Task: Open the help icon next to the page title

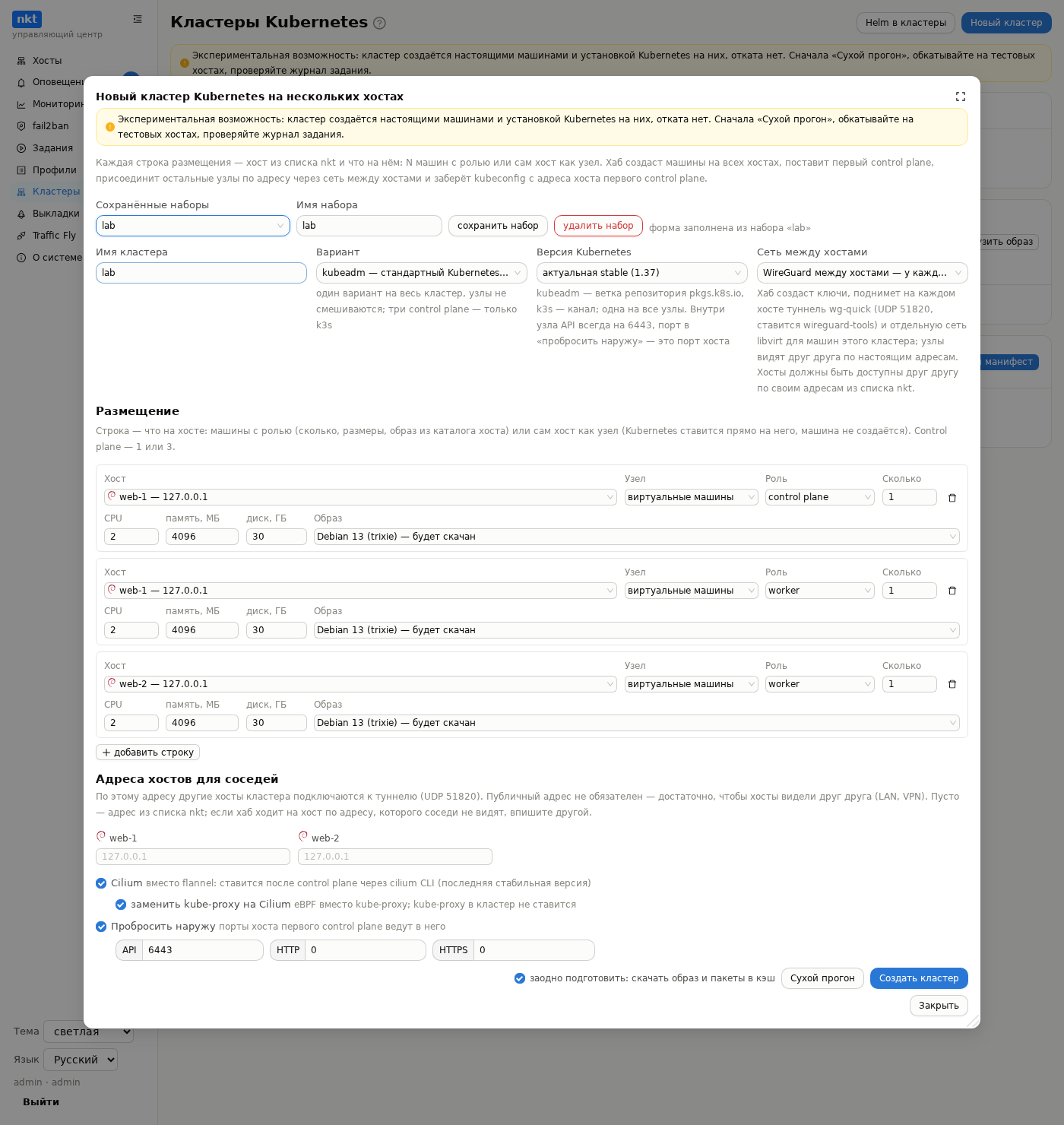Action: tap(380, 23)
